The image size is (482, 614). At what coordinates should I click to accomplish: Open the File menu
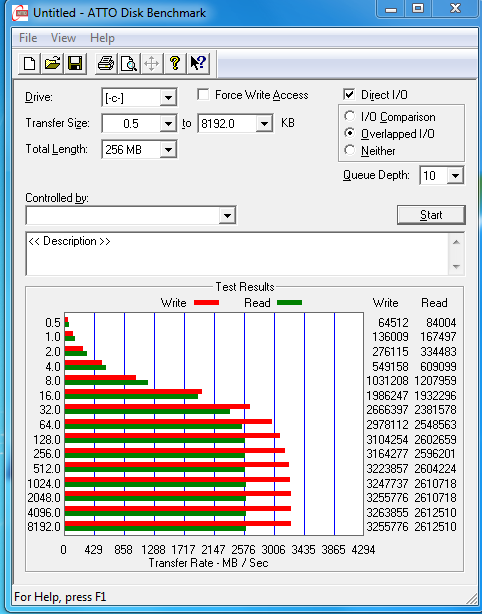(28, 38)
